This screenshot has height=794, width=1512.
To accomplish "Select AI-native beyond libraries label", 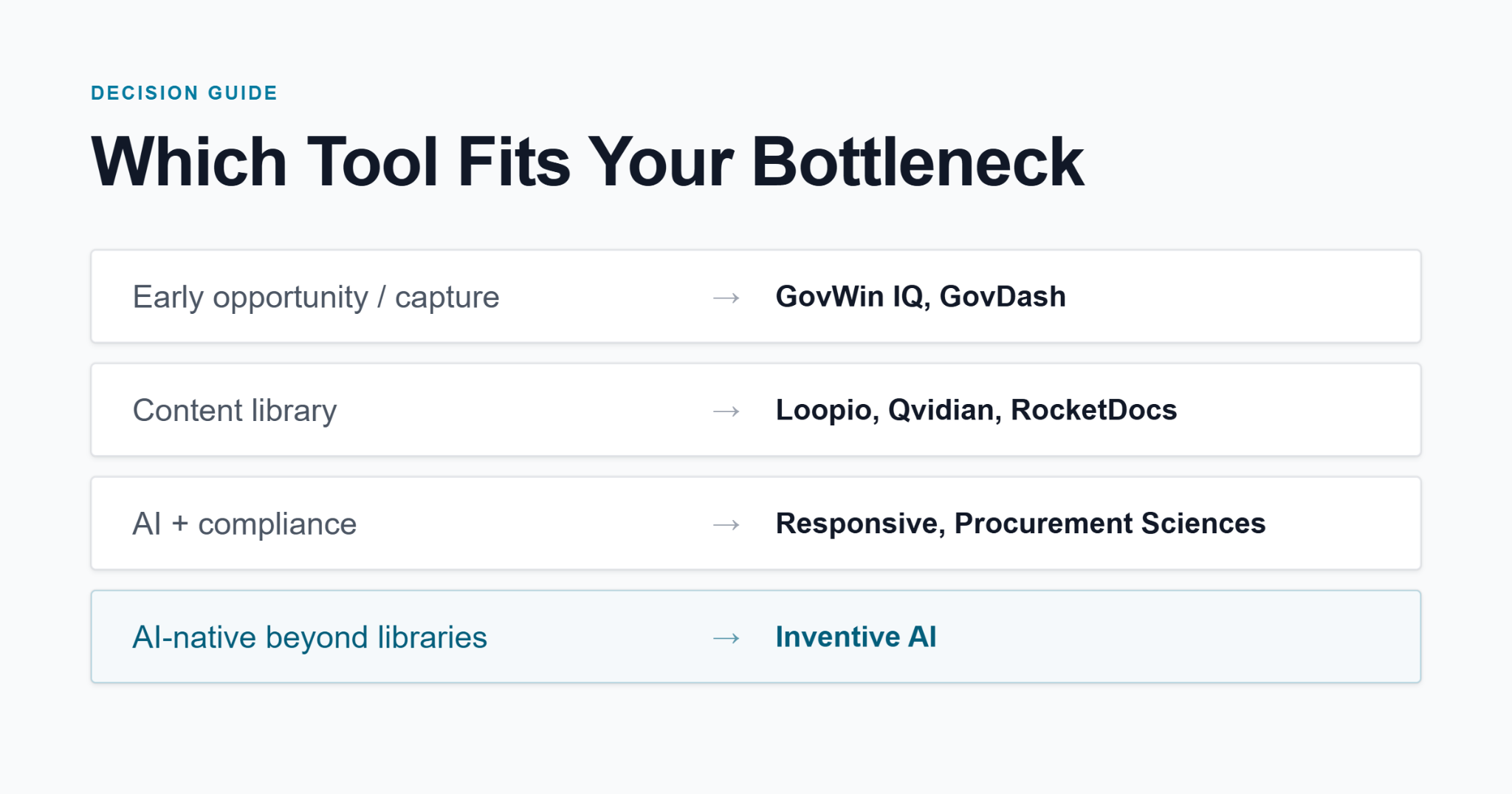I will (310, 637).
